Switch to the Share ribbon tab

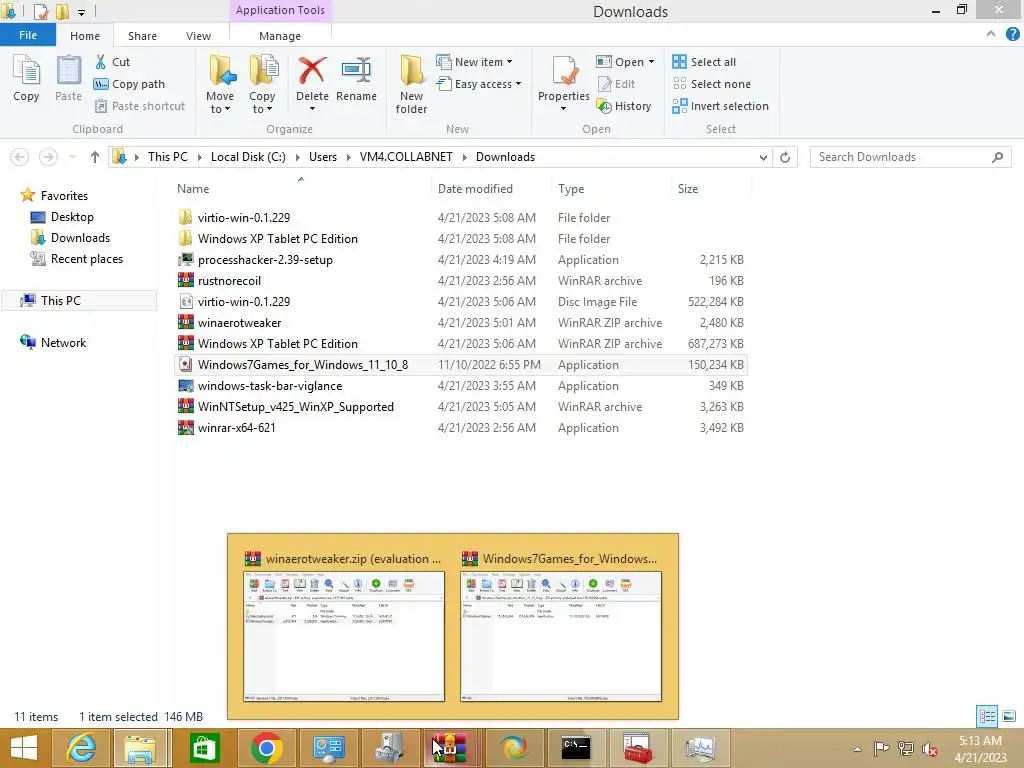tap(142, 36)
